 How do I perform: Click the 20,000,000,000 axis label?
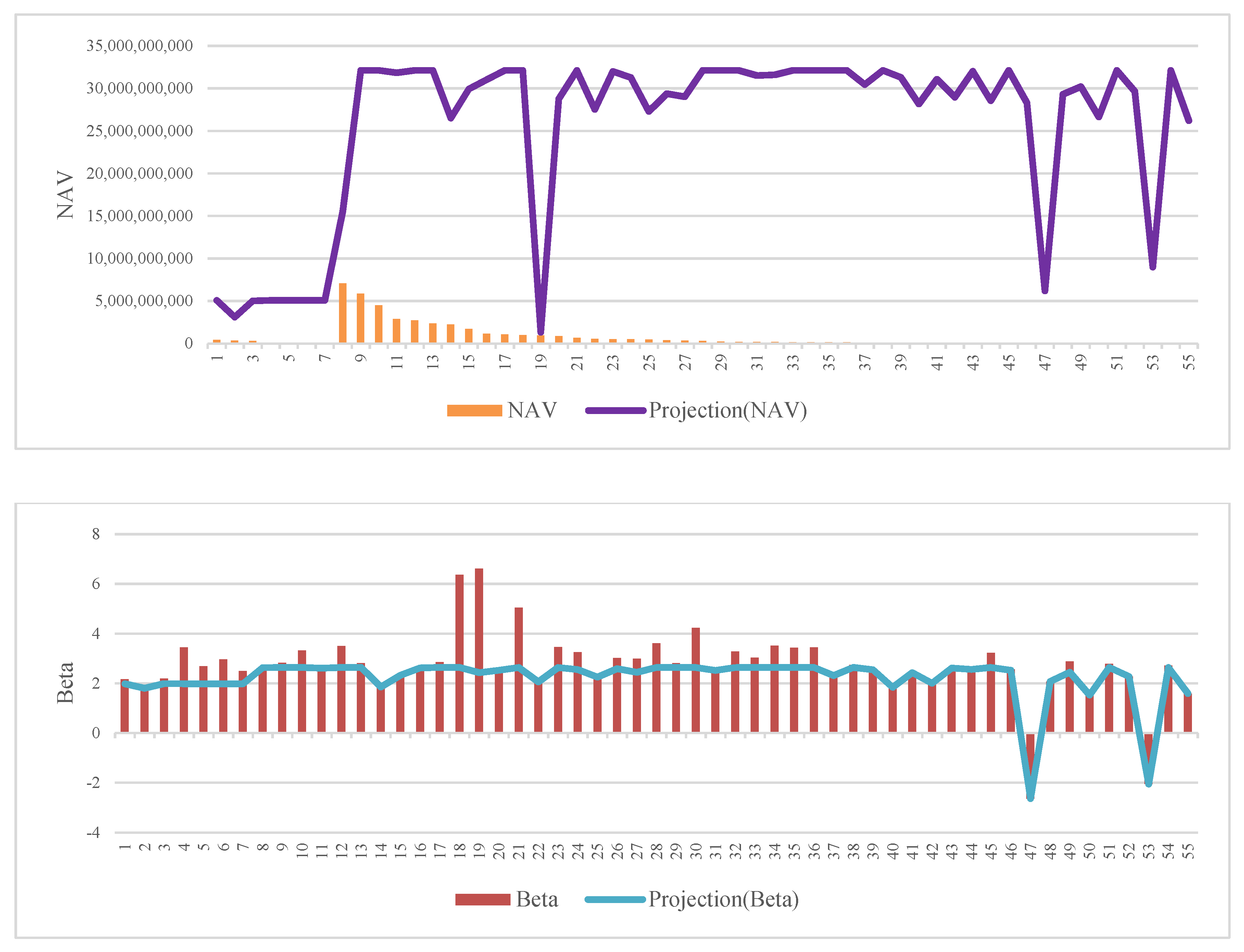[139, 173]
